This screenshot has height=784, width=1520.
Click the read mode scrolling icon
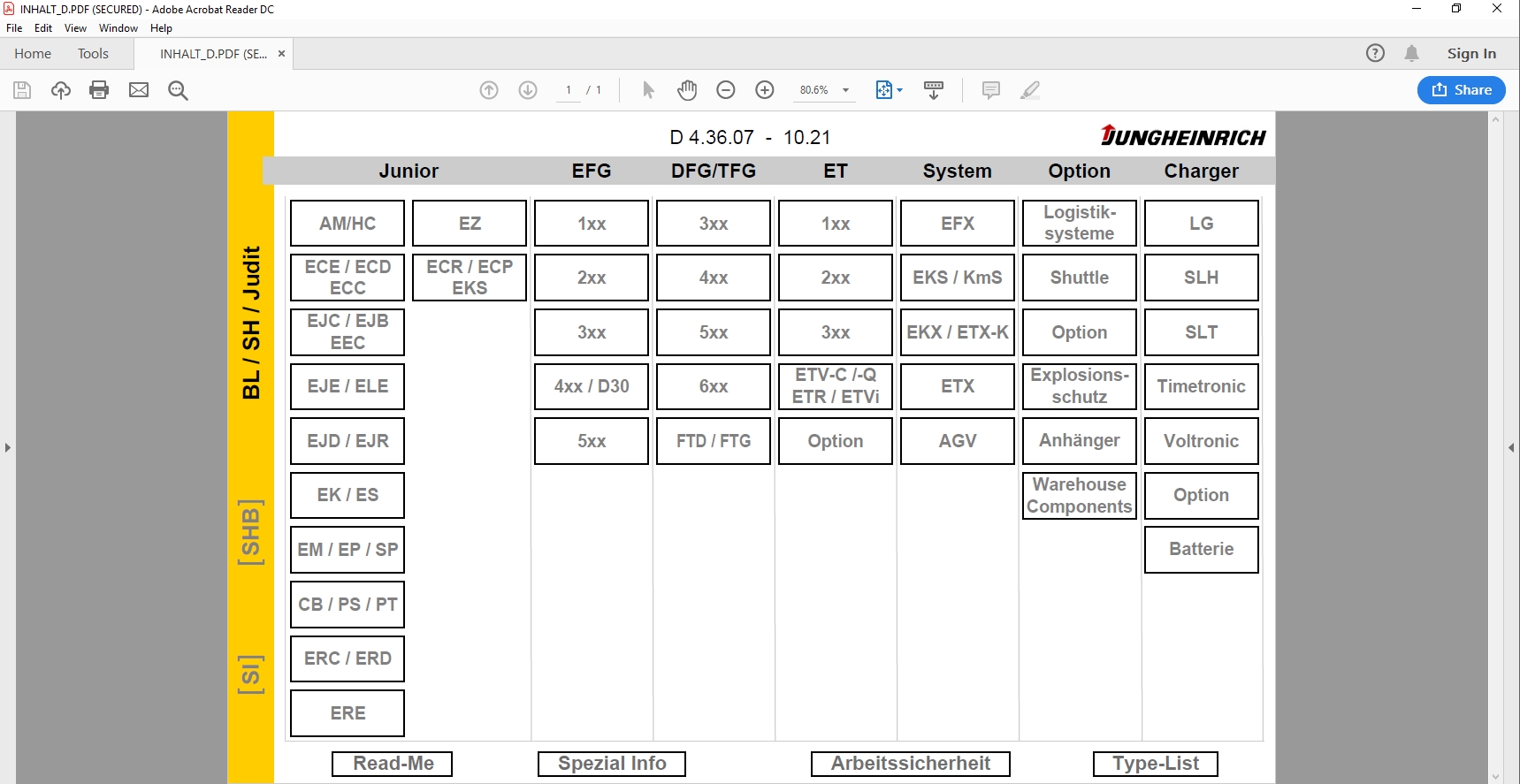pos(934,90)
